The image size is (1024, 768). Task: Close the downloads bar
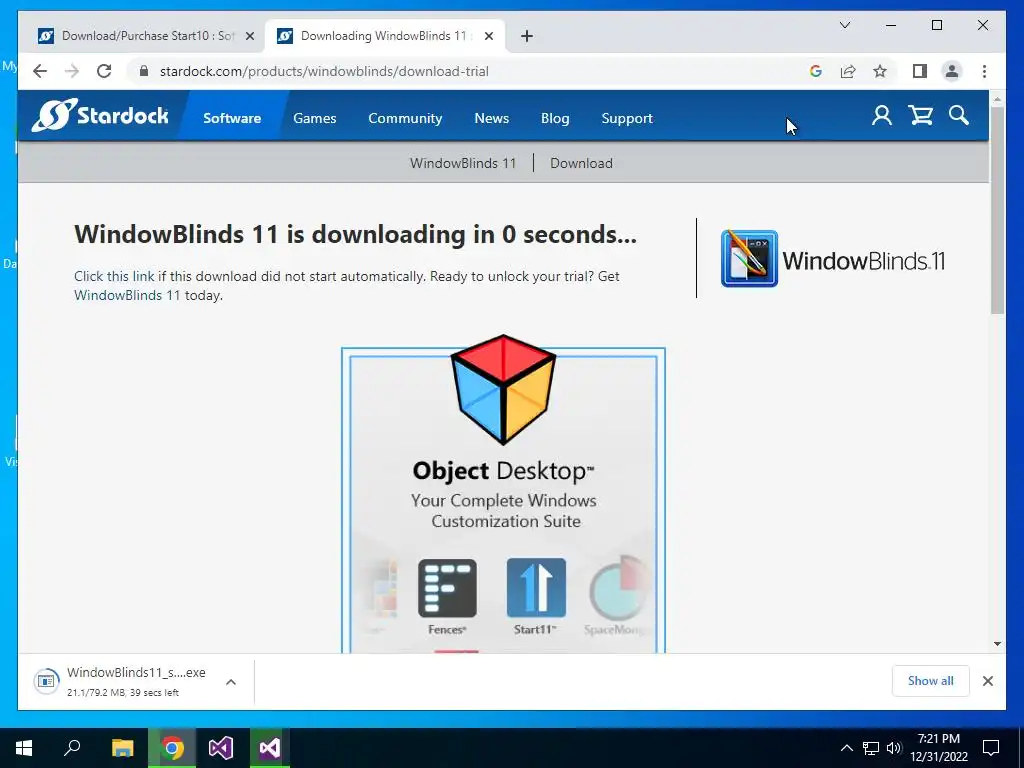[987, 681]
